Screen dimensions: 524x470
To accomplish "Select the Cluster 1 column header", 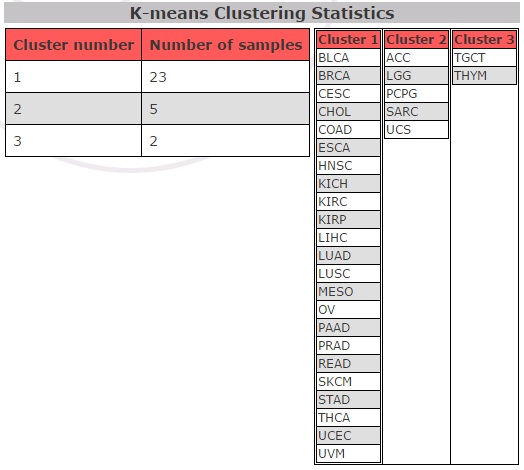I will tap(348, 40).
